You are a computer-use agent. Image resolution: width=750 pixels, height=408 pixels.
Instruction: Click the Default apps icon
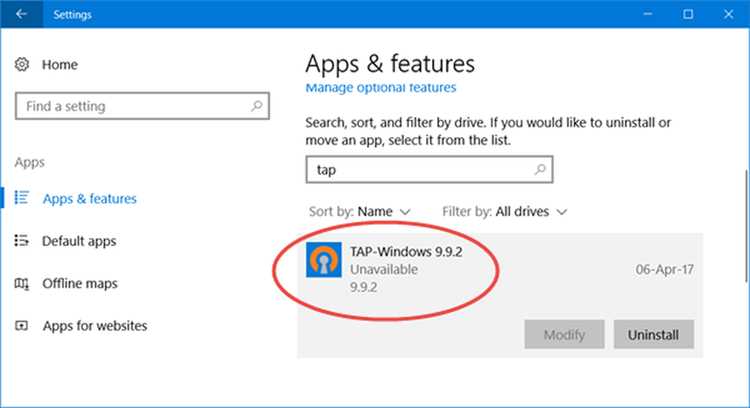tap(22, 240)
